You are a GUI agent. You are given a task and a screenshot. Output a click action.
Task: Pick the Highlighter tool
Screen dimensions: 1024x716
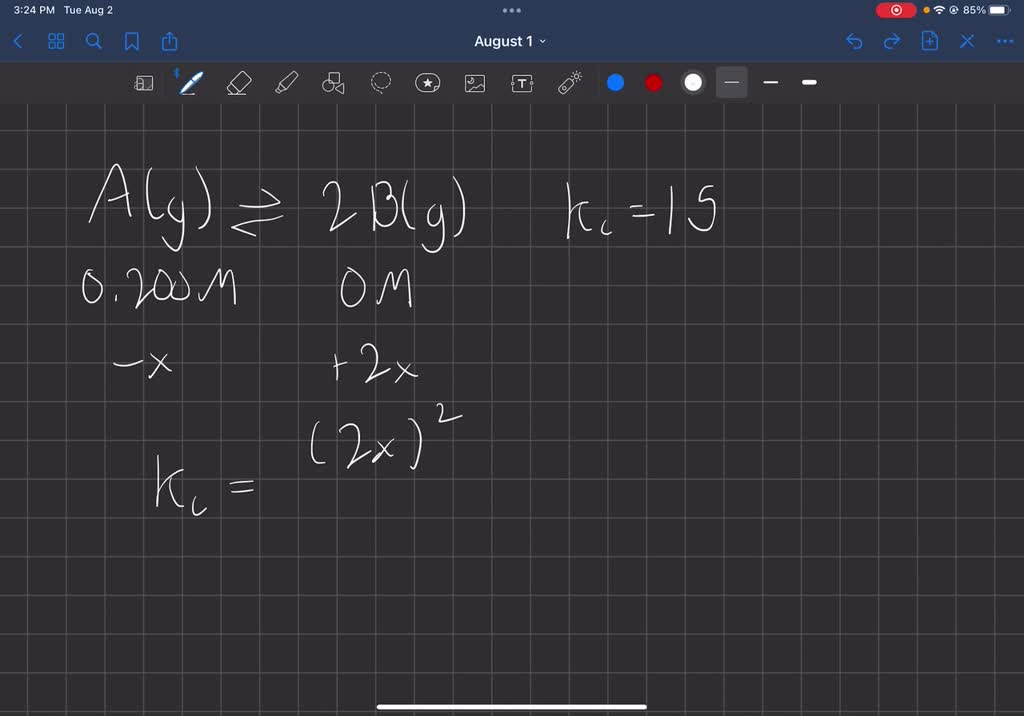coord(285,83)
